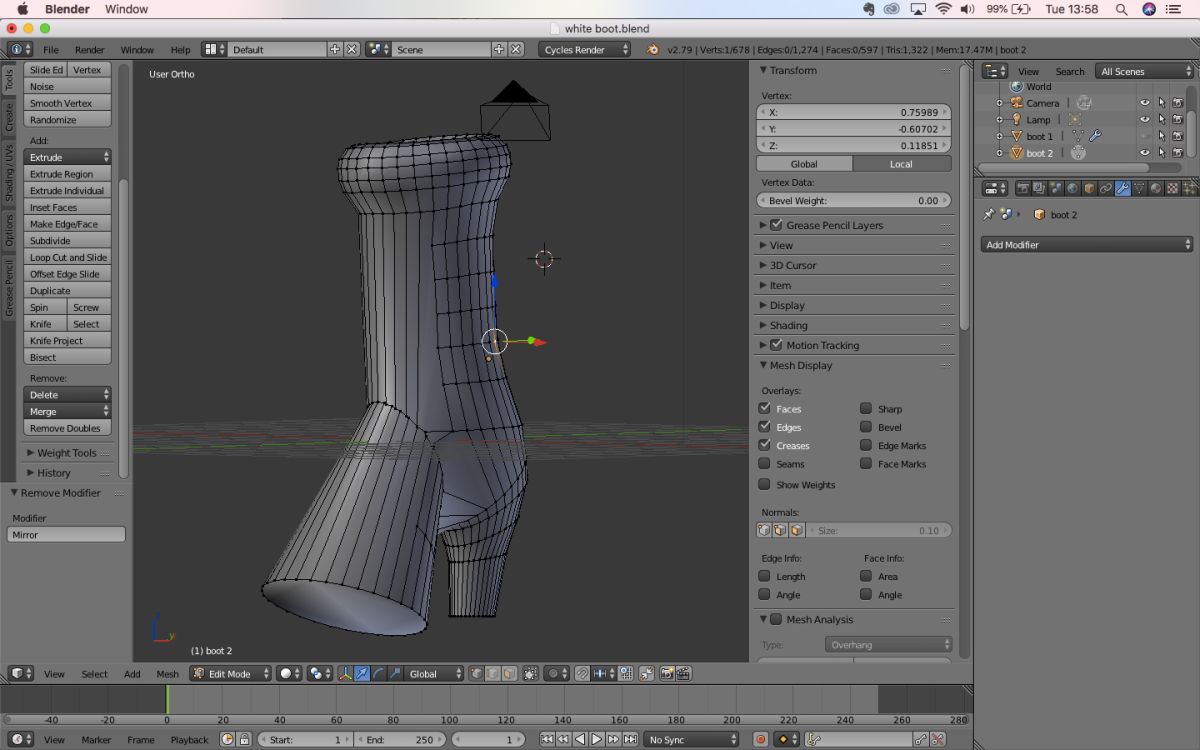The height and width of the screenshot is (750, 1200).
Task: Click the Subdivide button
Action: 67,240
